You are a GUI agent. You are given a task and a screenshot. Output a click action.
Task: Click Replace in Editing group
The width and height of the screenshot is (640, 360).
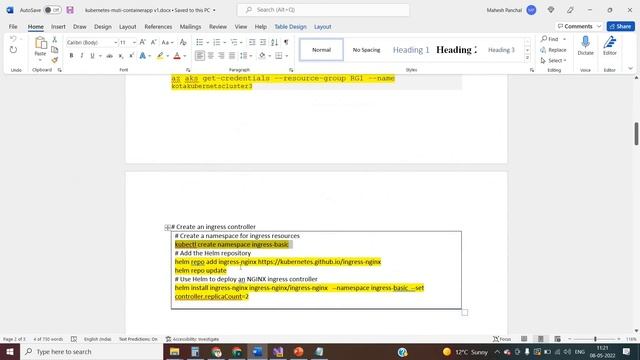553,50
